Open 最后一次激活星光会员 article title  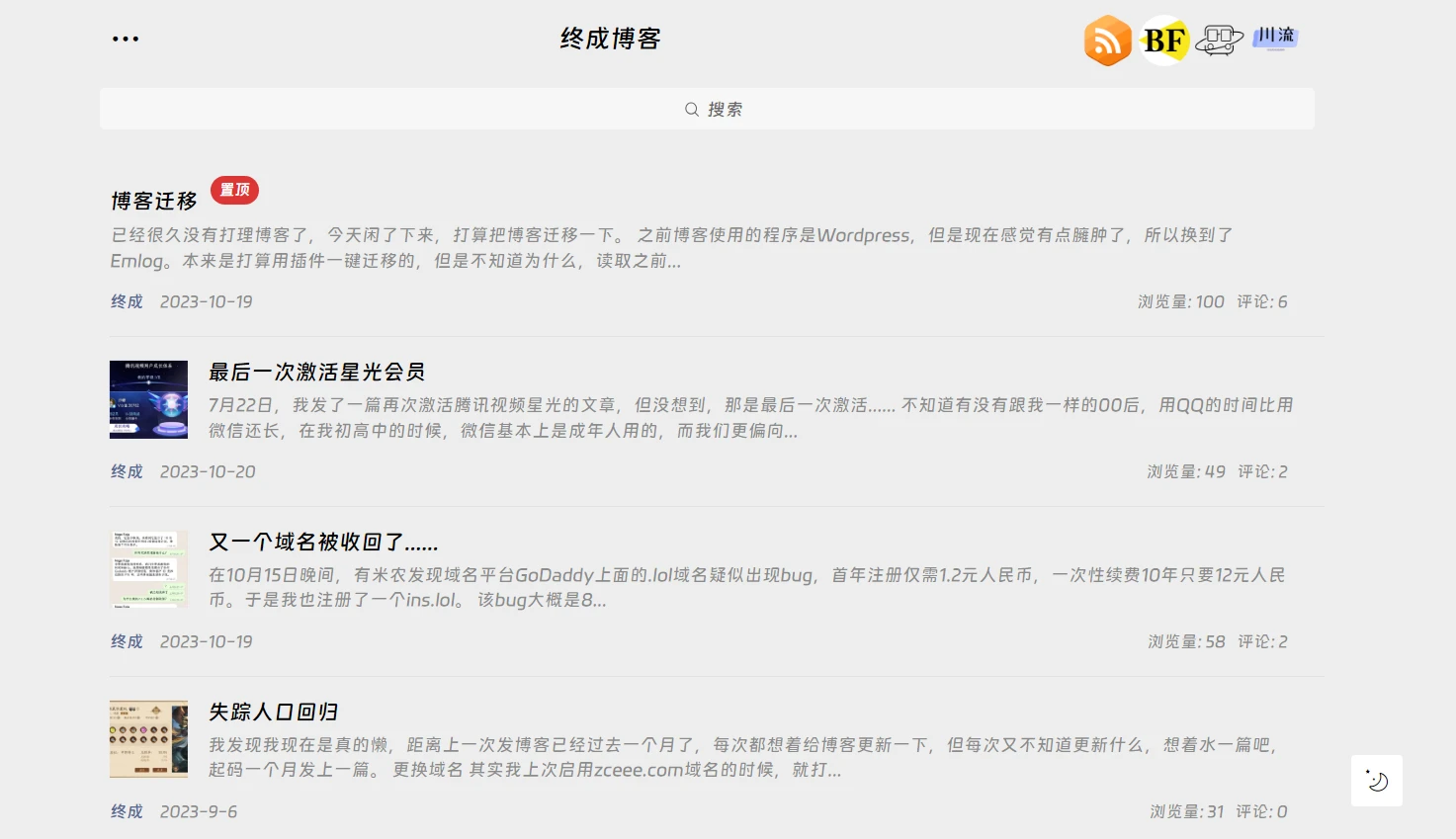(x=316, y=372)
